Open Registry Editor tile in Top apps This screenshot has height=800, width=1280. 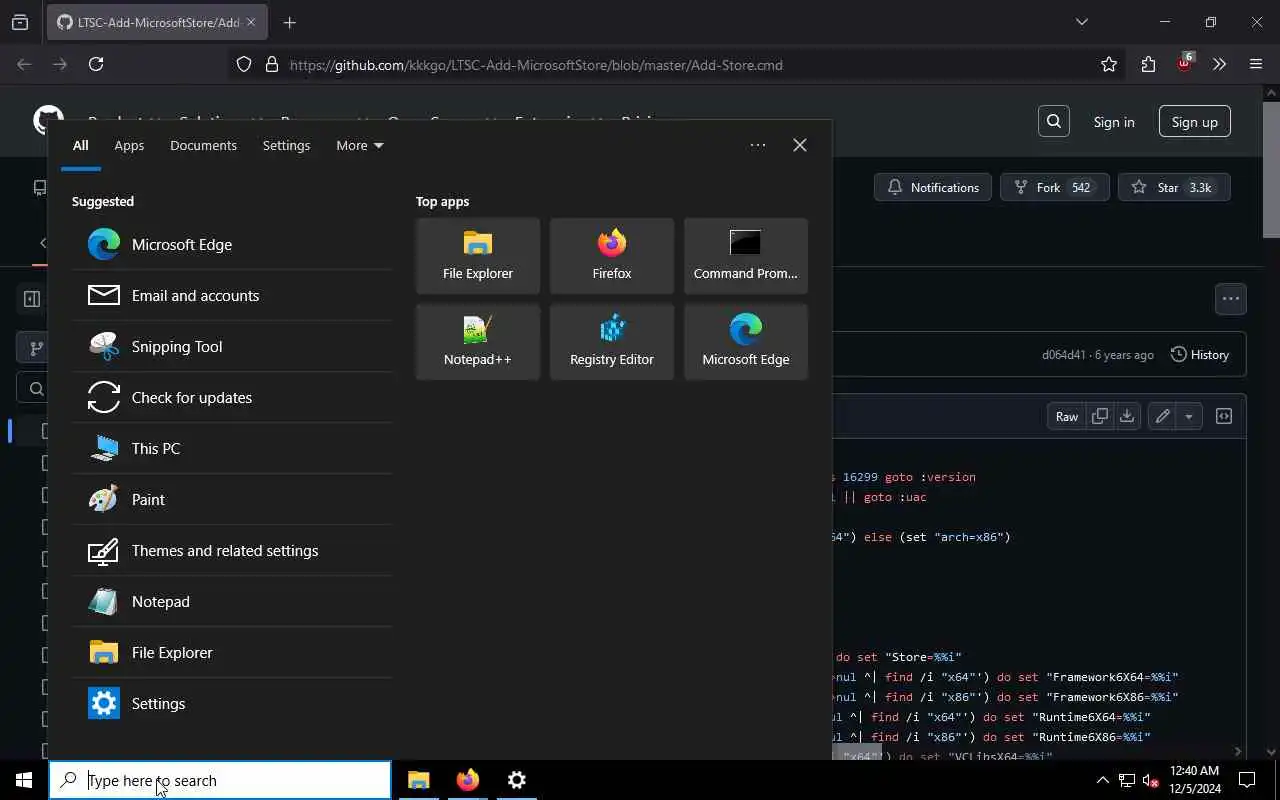[x=612, y=342]
